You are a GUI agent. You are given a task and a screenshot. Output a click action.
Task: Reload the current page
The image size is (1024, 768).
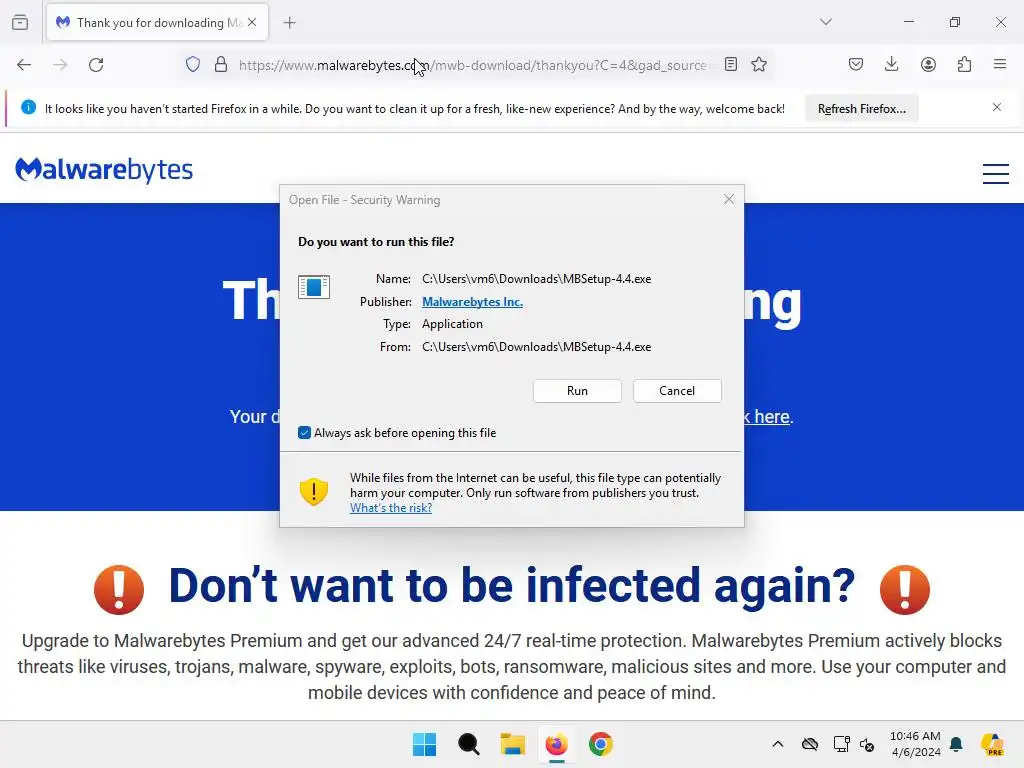[96, 65]
